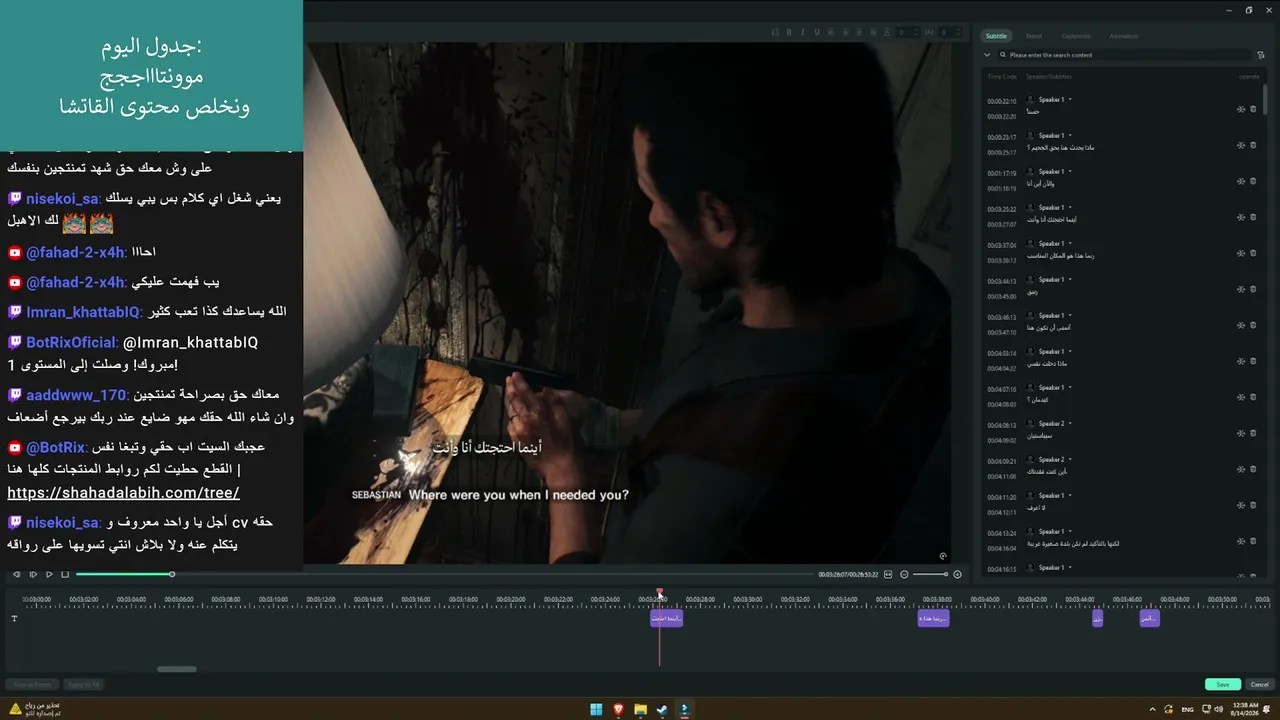
Task: Play the video preview
Action: tap(49, 574)
